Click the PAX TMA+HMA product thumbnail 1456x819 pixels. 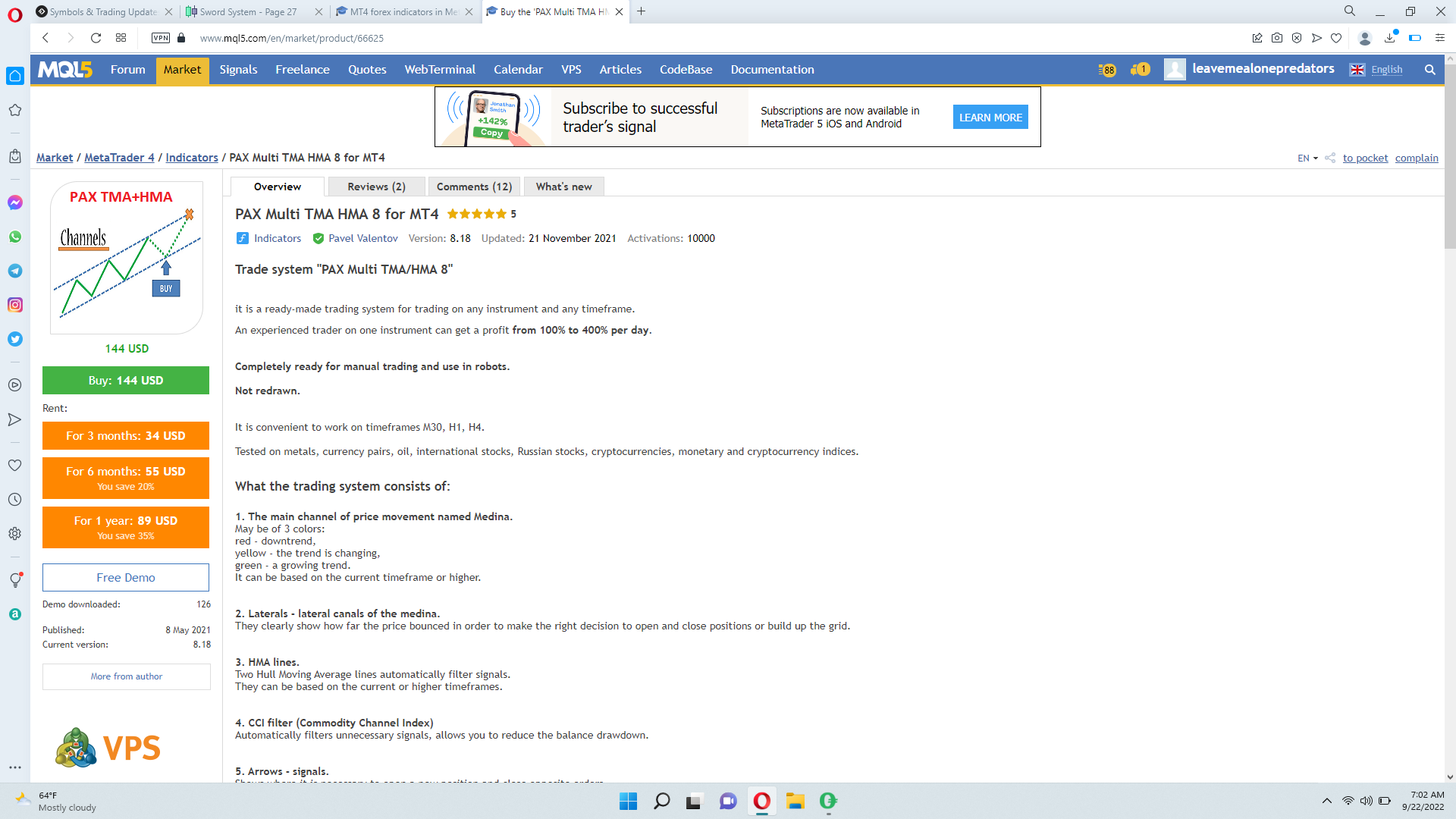click(126, 258)
